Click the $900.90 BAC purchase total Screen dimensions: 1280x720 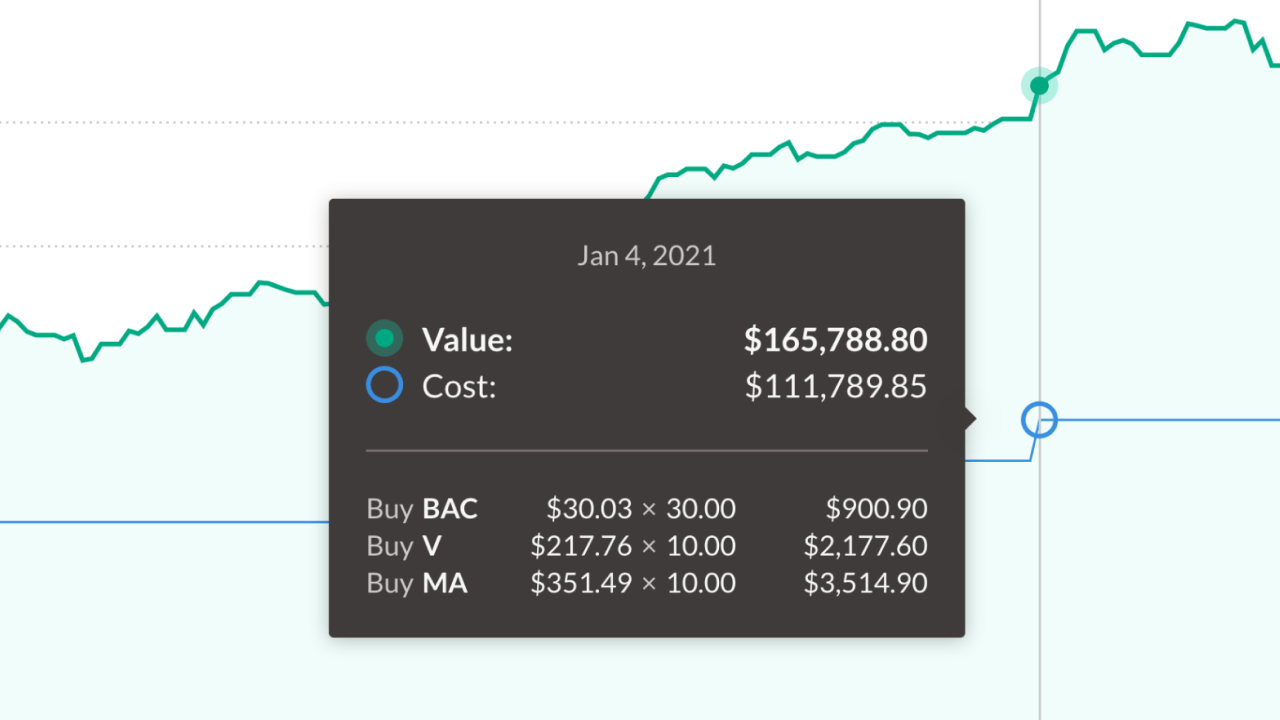pyautogui.click(x=876, y=509)
